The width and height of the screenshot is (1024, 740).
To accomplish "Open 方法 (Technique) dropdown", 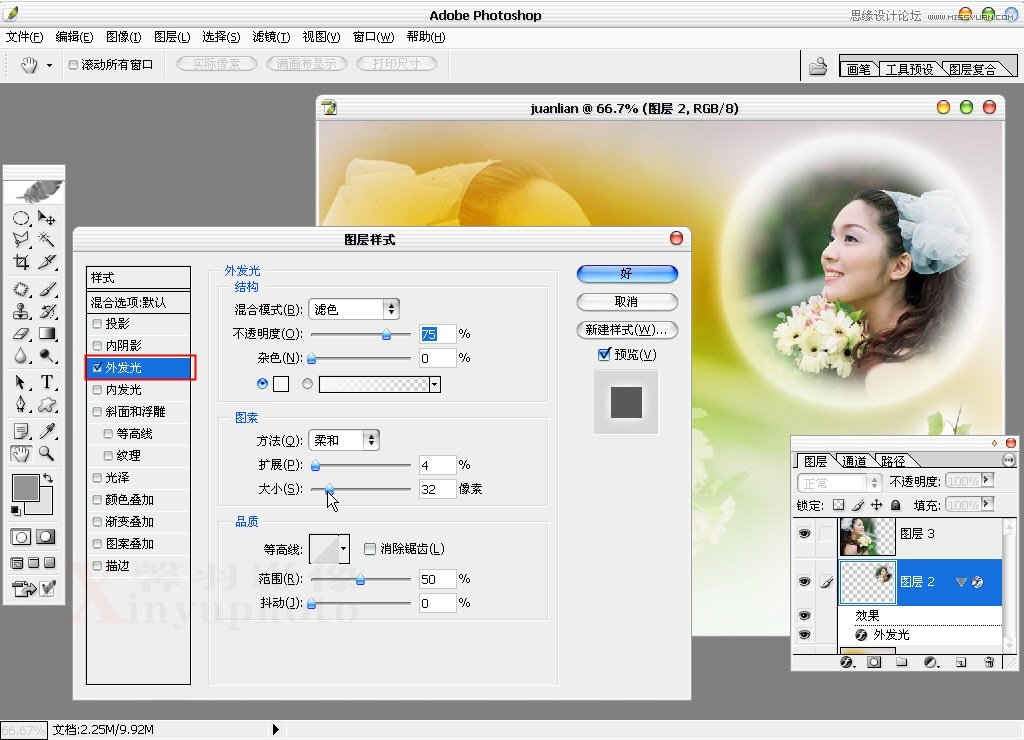I will pos(344,440).
